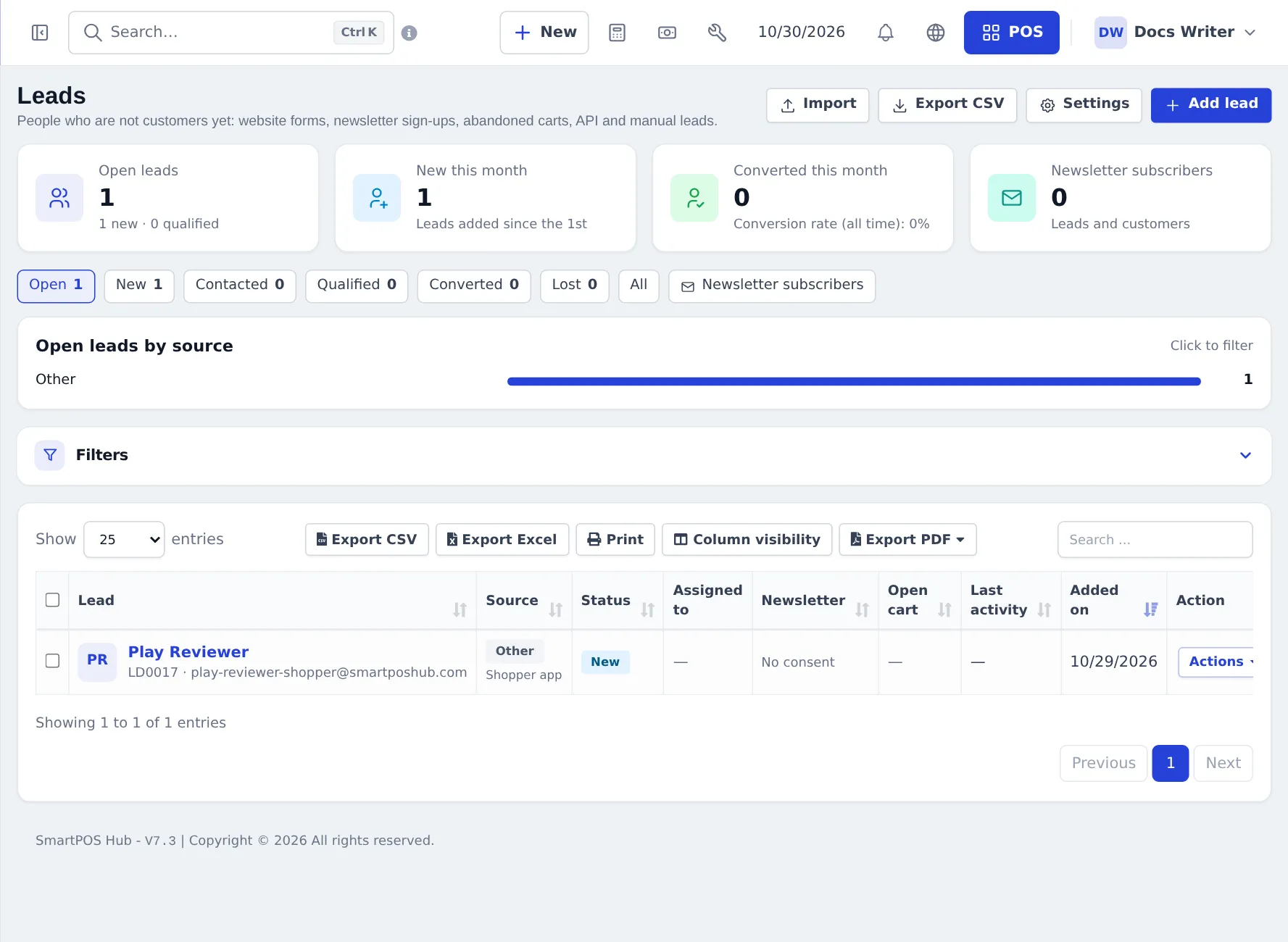Check the Play Reviewer row checkbox
This screenshot has height=942, width=1288.
click(52, 661)
